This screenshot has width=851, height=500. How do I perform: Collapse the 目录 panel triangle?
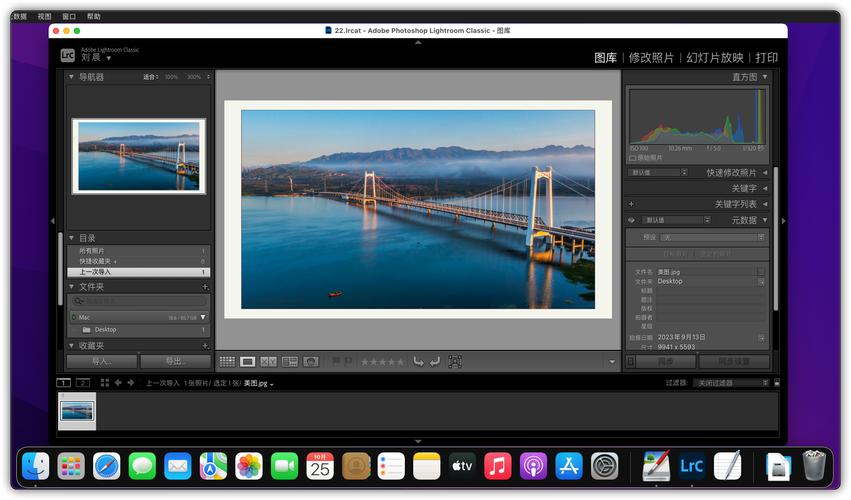click(x=71, y=238)
